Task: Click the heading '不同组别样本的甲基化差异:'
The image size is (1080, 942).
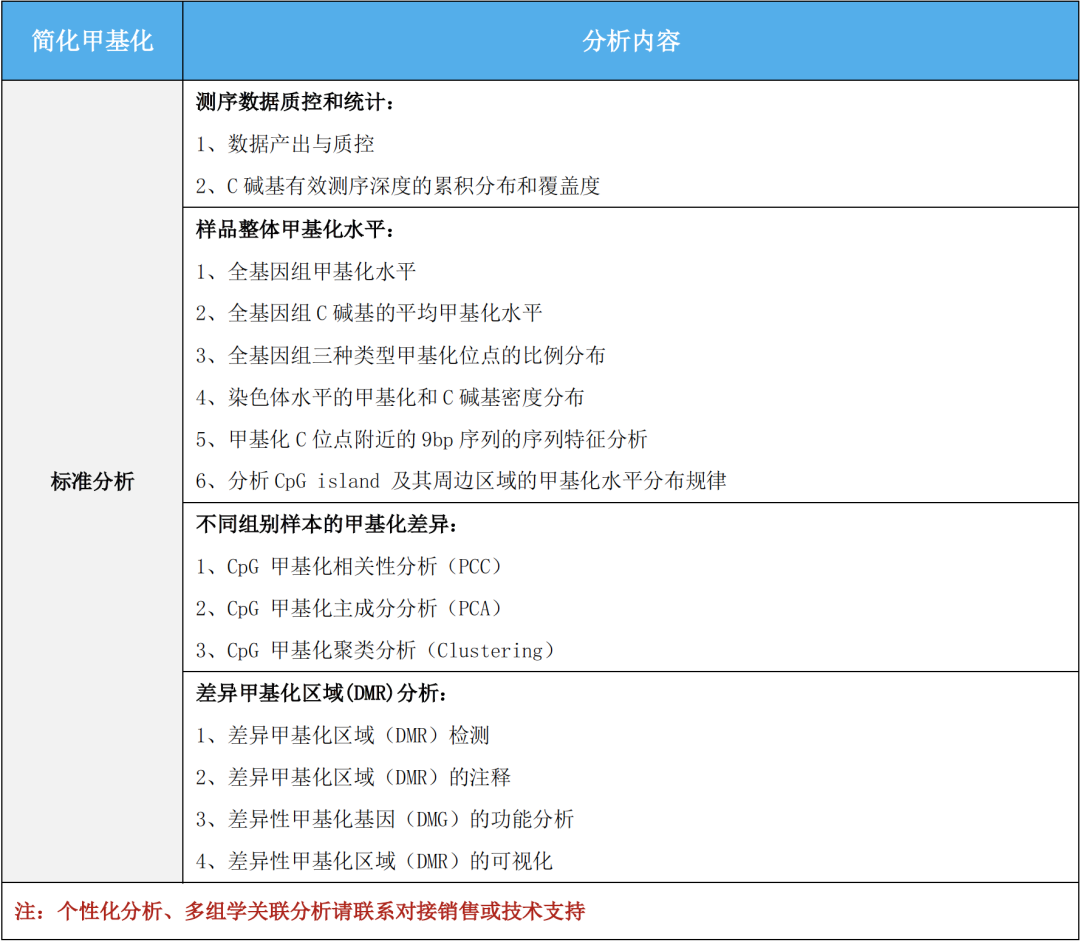Action: pyautogui.click(x=328, y=525)
